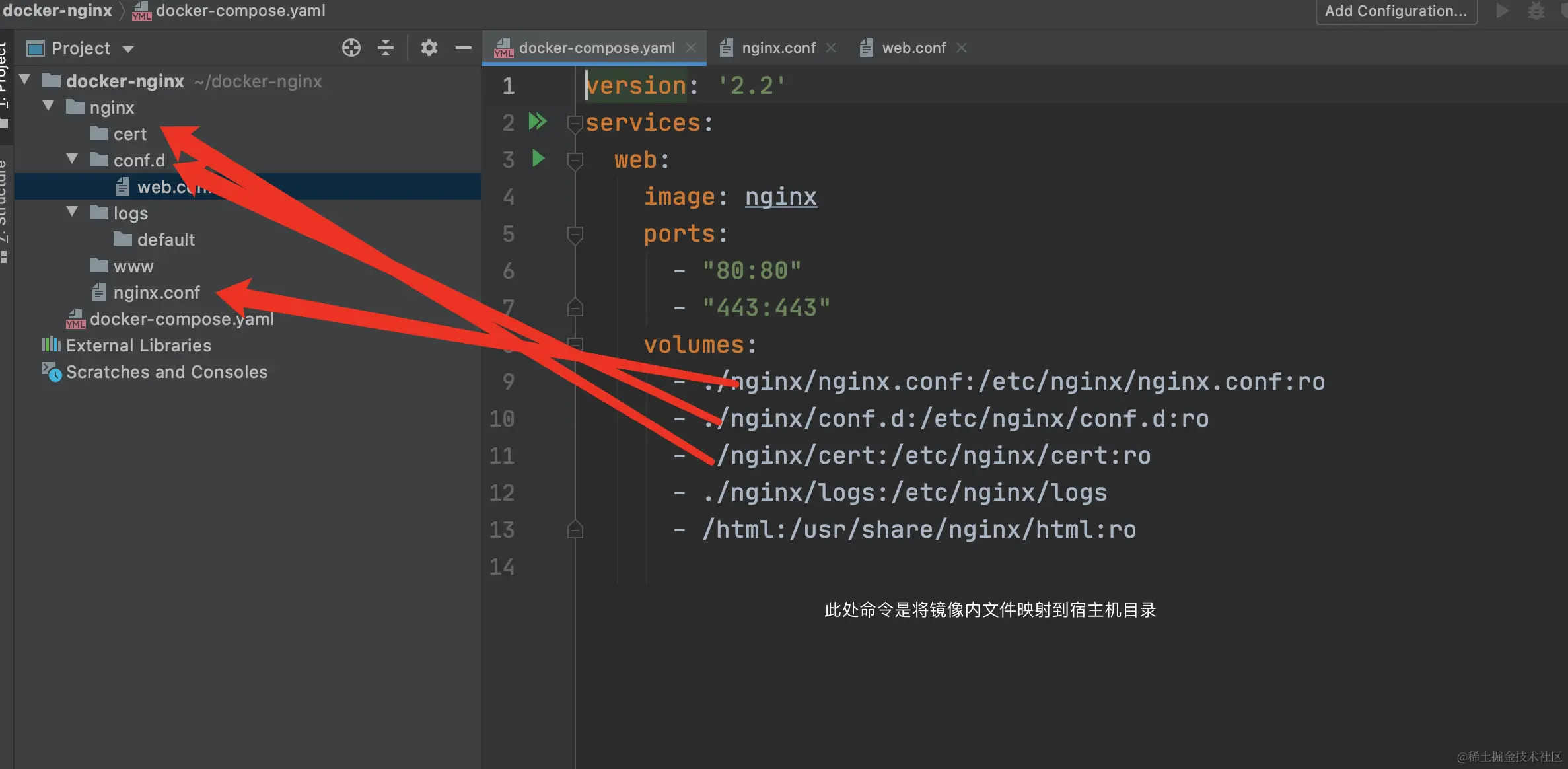Select docker-compose.yaml in the project tree
Screen dimensions: 1568x769
coord(181,319)
